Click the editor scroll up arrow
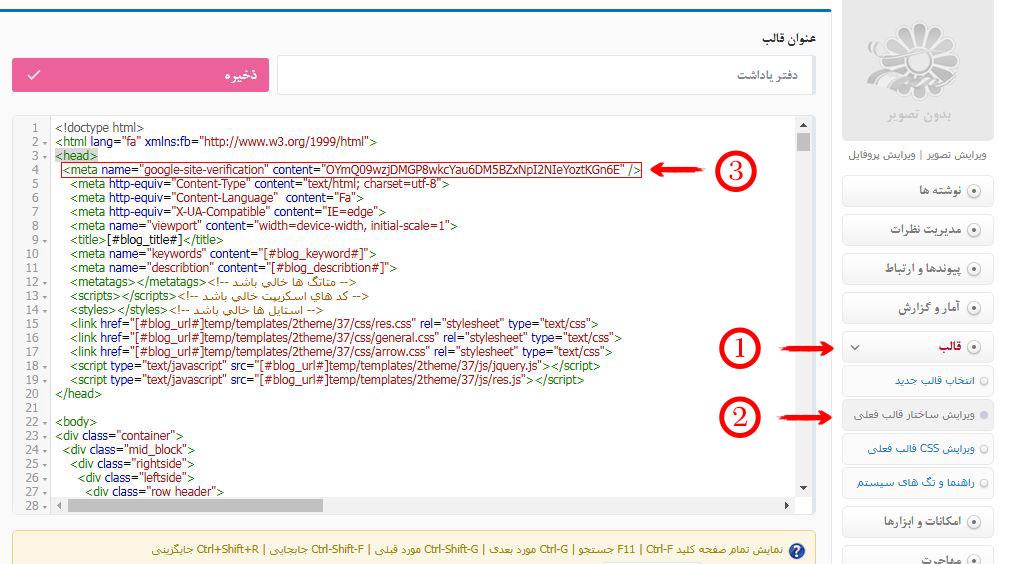The width and height of the screenshot is (1022, 564). [x=803, y=125]
